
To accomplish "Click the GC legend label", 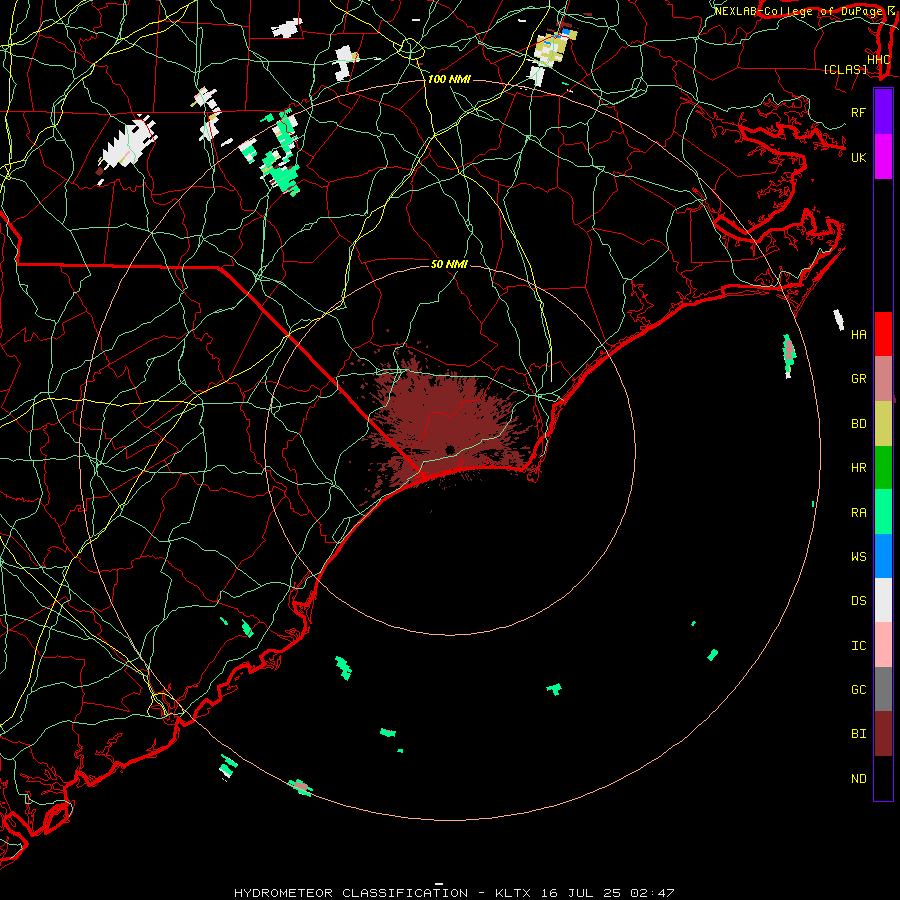I will [x=859, y=690].
